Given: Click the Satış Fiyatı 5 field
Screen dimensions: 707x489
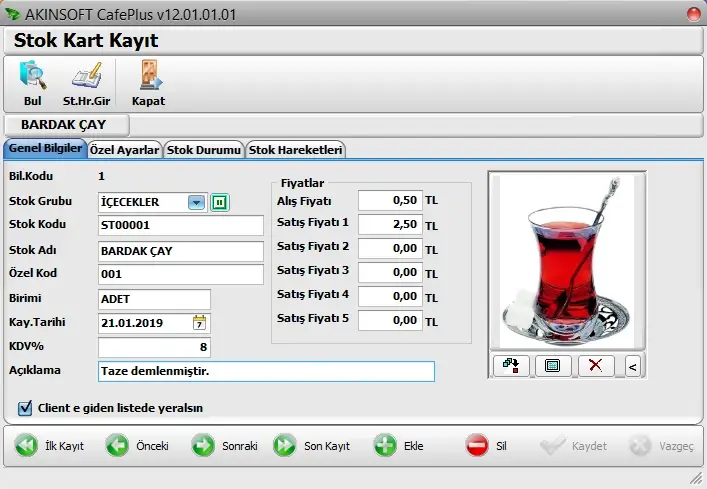Looking at the screenshot, I should tap(390, 320).
